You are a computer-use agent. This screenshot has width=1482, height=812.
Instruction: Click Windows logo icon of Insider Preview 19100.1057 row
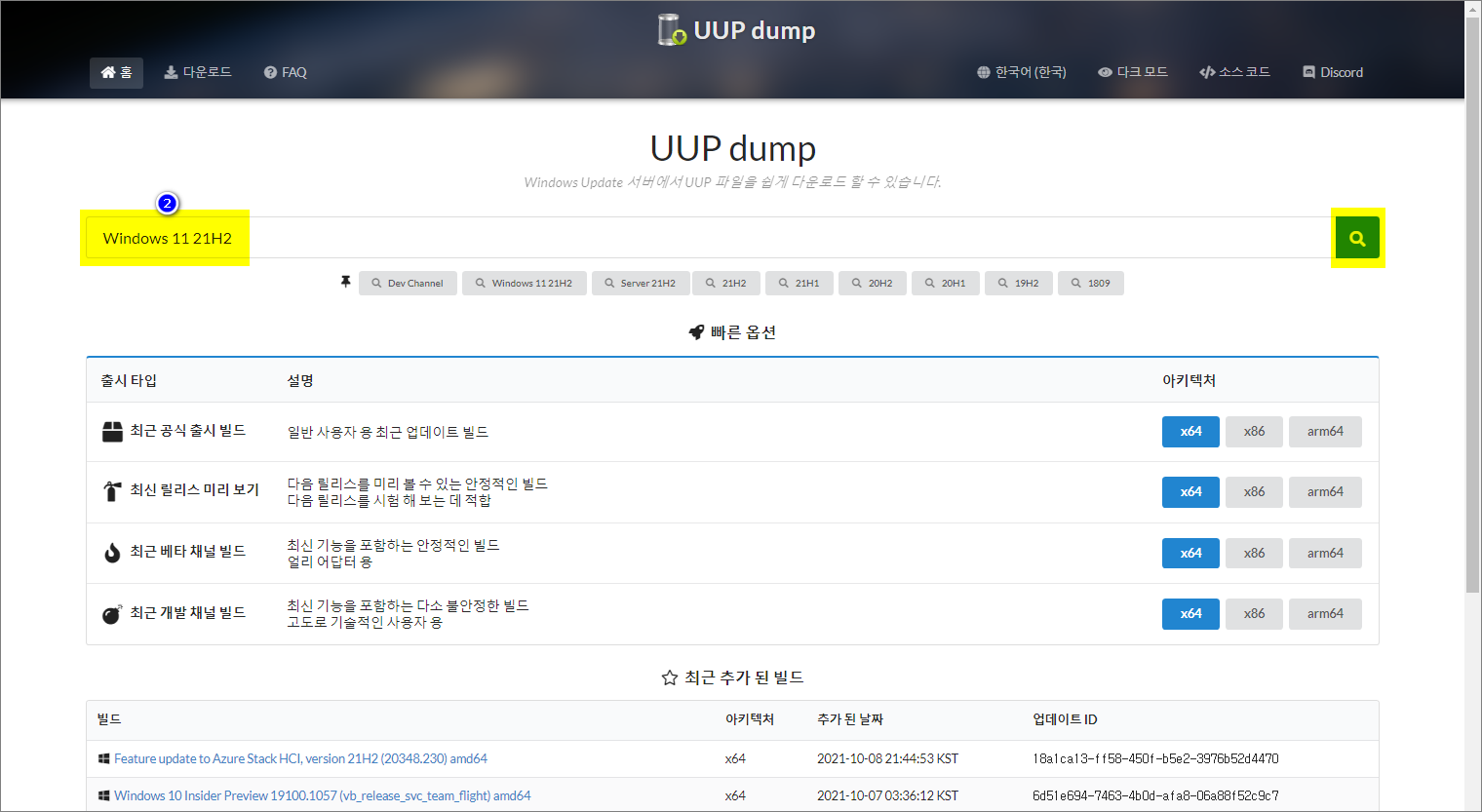(103, 795)
